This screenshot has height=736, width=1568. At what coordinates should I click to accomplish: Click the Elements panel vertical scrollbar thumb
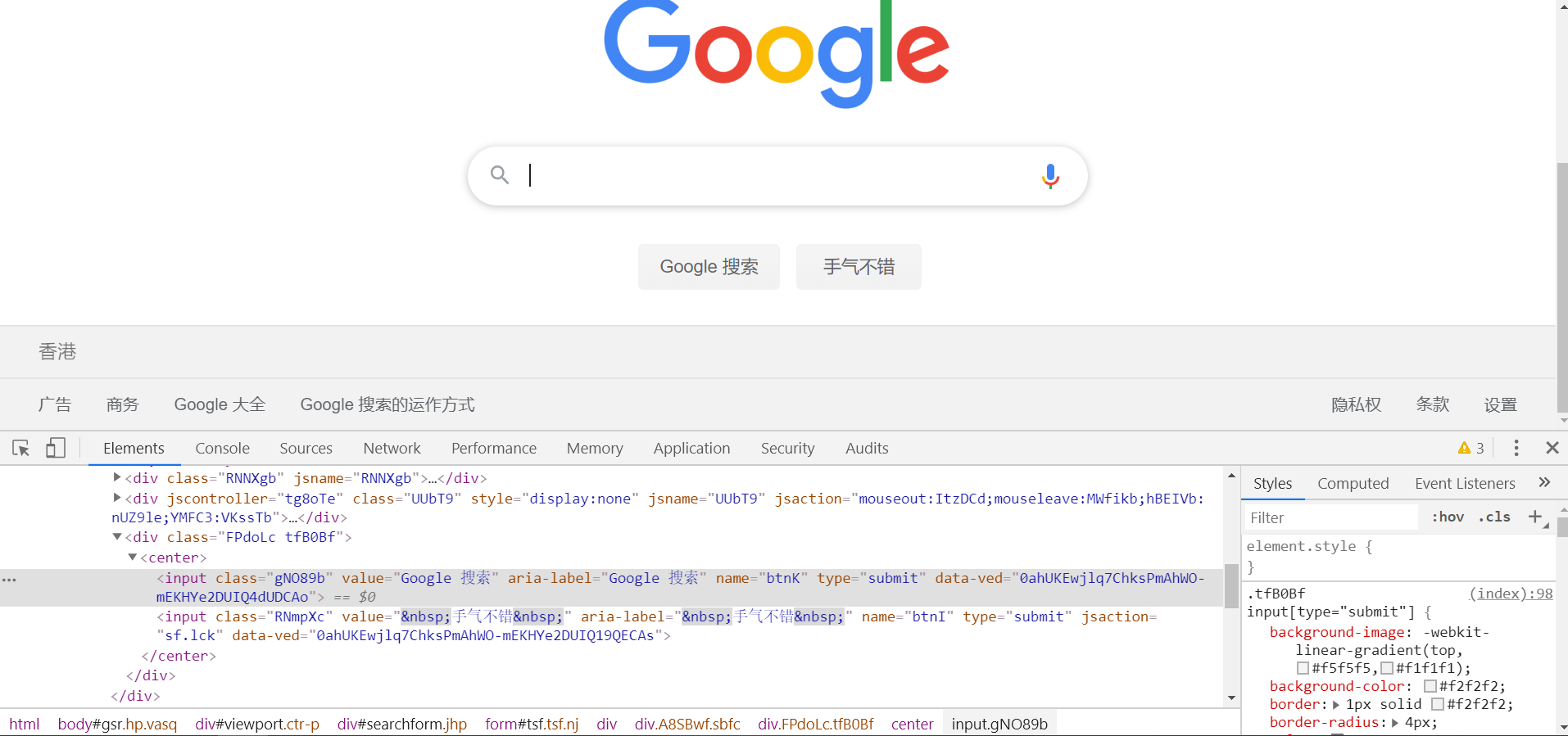point(1231,585)
